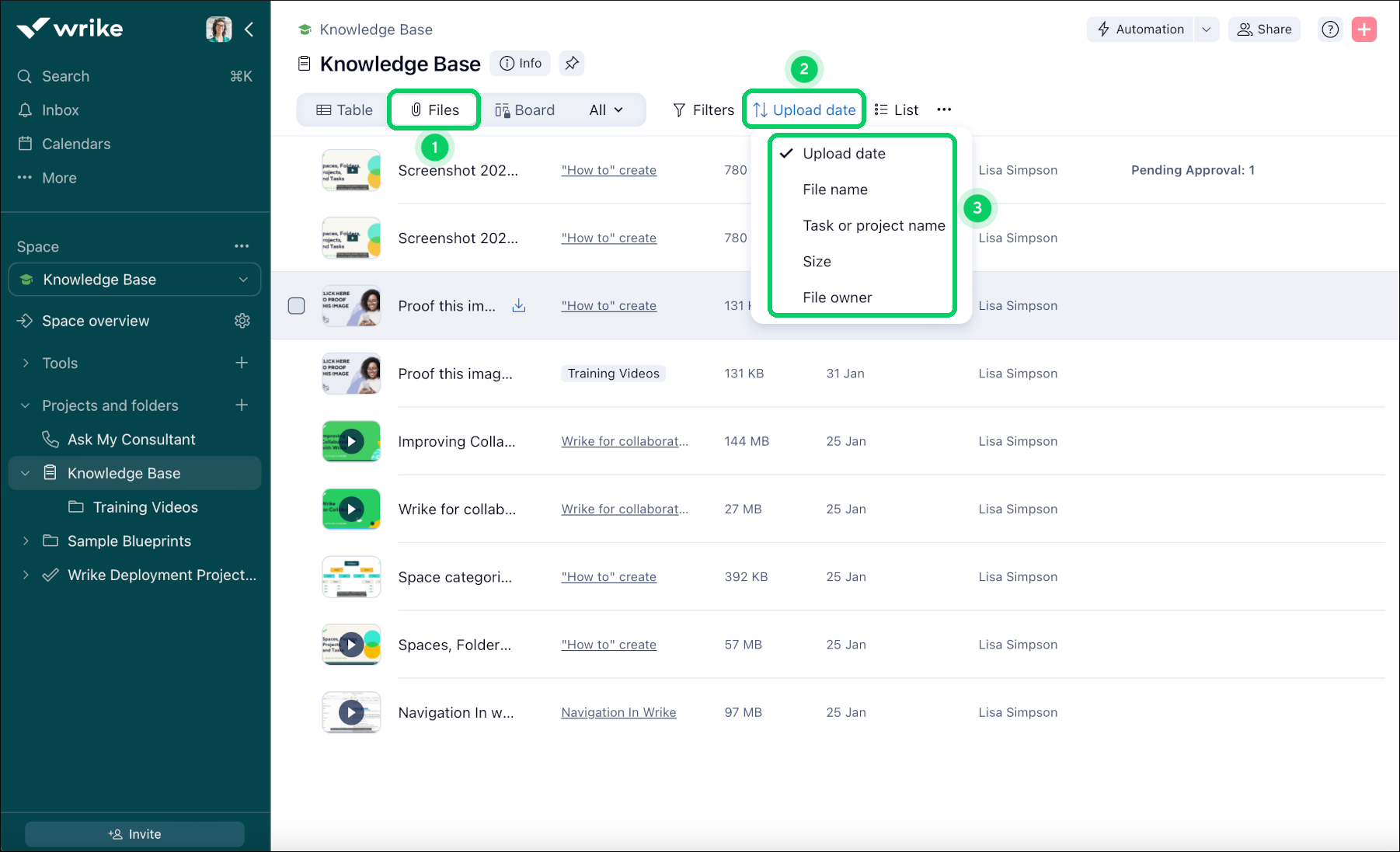
Task: Choose 'Size' from the sort menu
Action: 817,261
